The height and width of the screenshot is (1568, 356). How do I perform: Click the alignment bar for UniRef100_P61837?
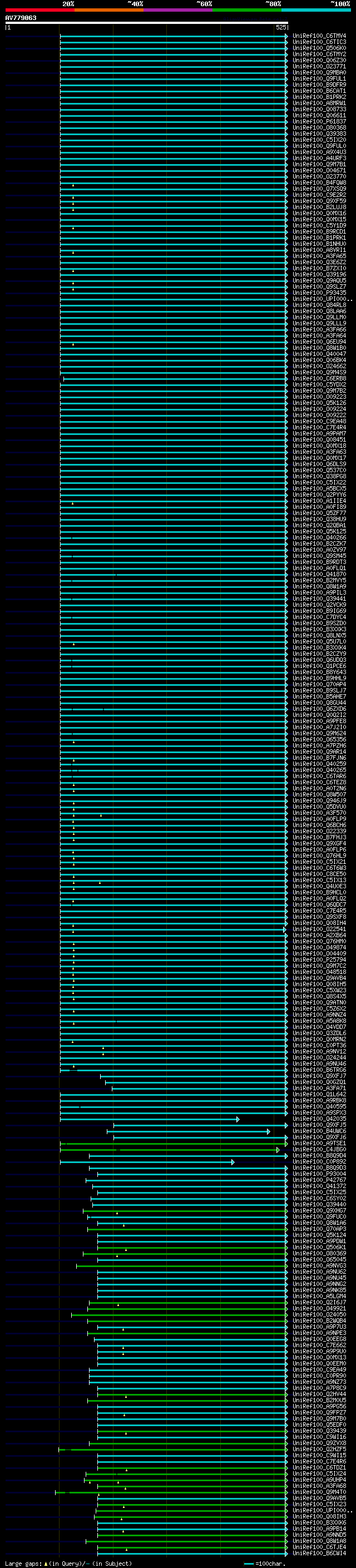coord(174,122)
